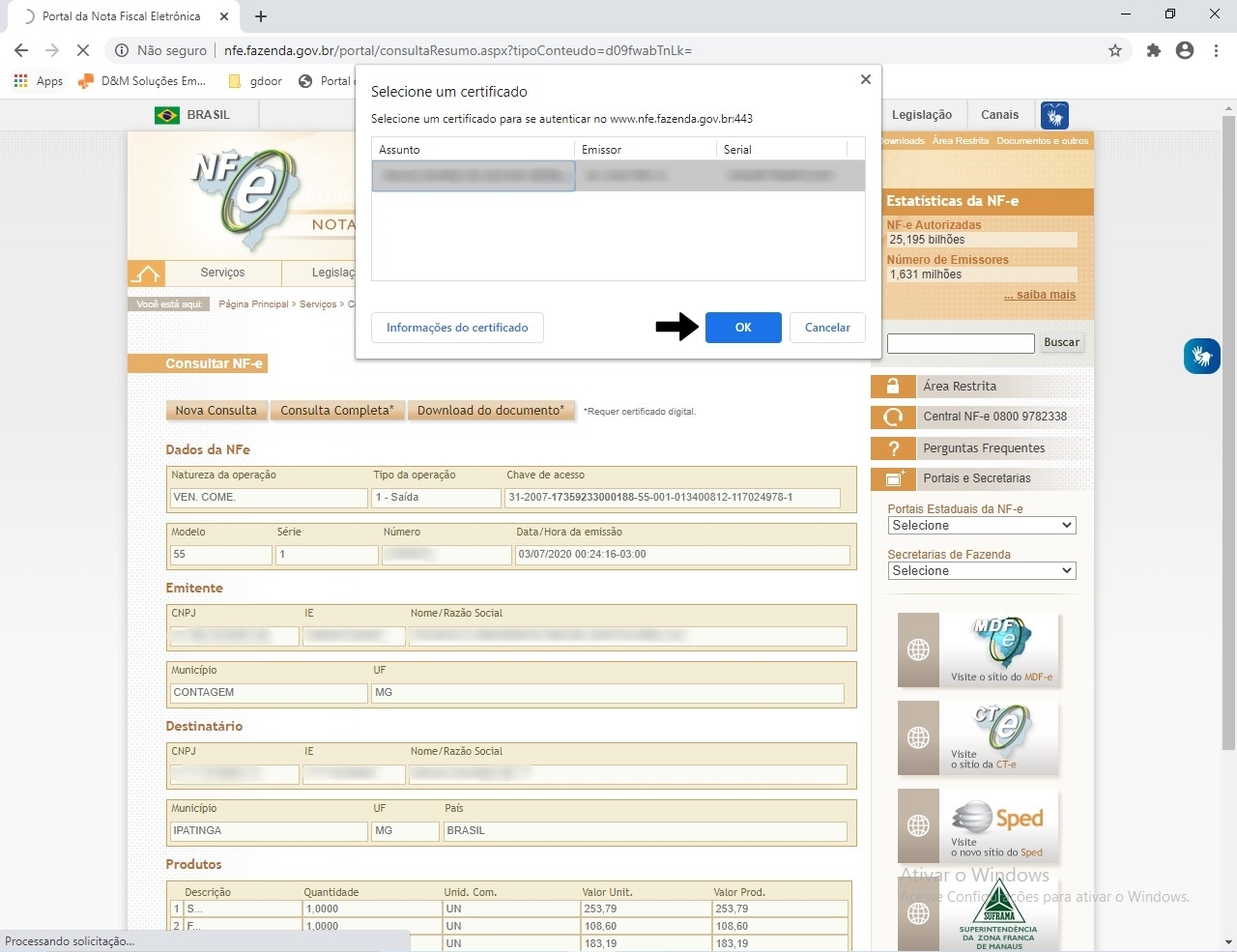The height and width of the screenshot is (952, 1237).
Task: Click the Não seguro site info indicator
Action: point(160,50)
